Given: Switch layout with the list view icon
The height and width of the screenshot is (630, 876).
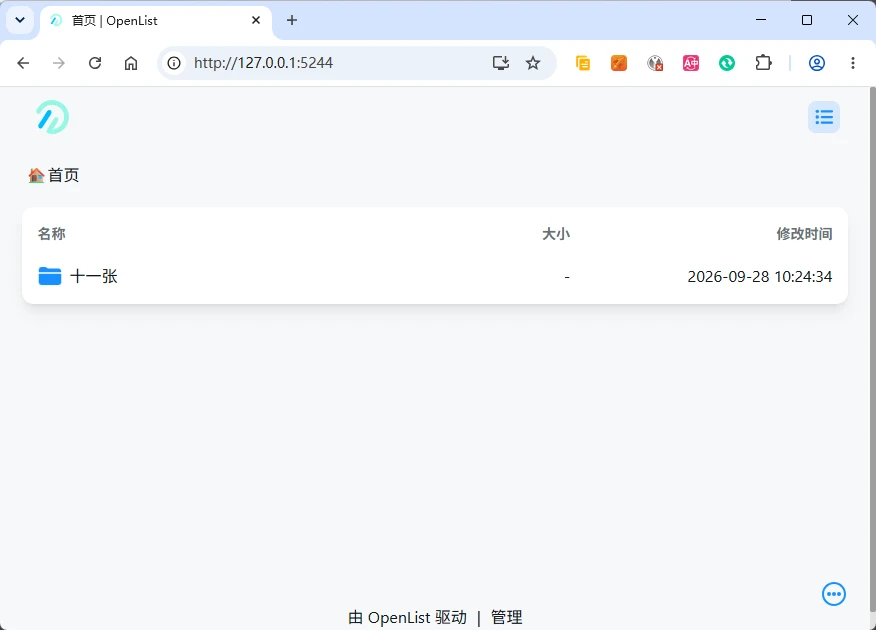Looking at the screenshot, I should click(823, 117).
